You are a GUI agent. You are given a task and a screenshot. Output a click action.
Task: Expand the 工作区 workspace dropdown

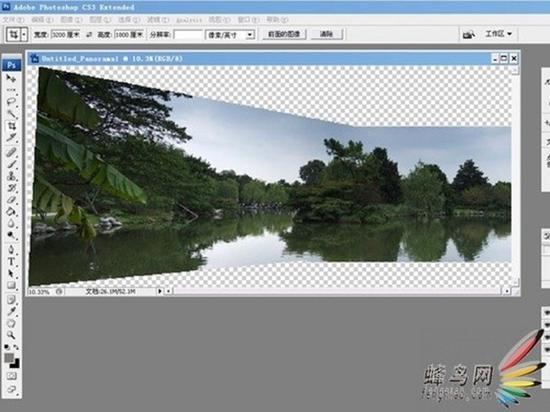pos(499,34)
